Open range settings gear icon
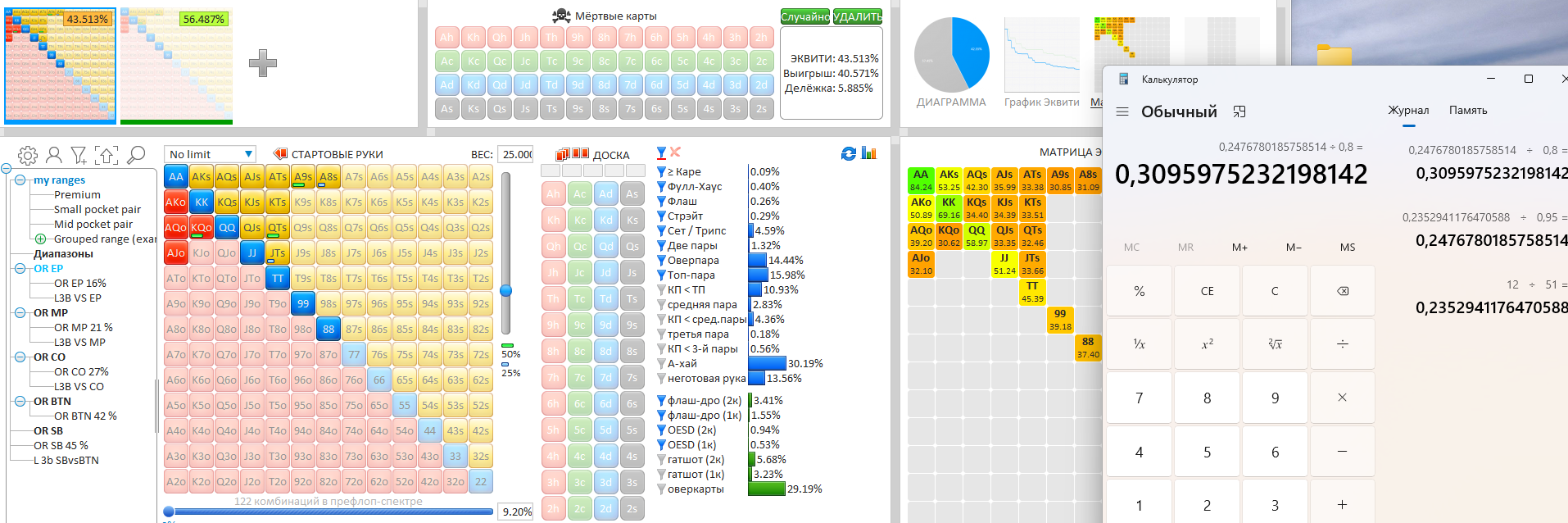Image resolution: width=1568 pixels, height=523 pixels. tap(27, 155)
